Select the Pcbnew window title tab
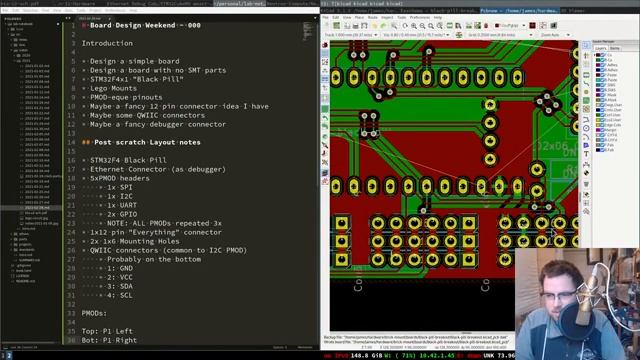 pyautogui.click(x=519, y=11)
